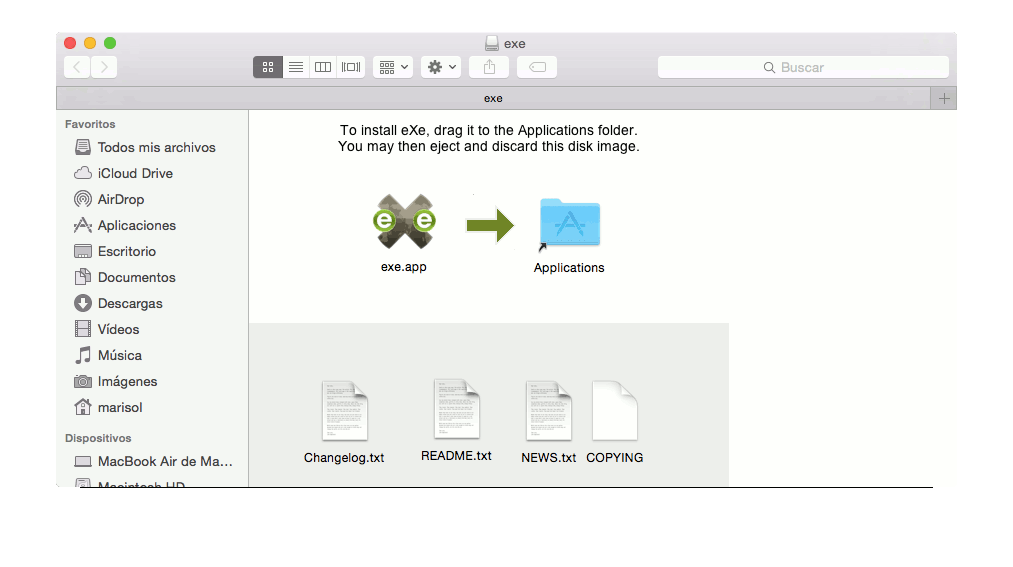Switch to list view mode
Screen dimensions: 1013x567
[x=296, y=67]
